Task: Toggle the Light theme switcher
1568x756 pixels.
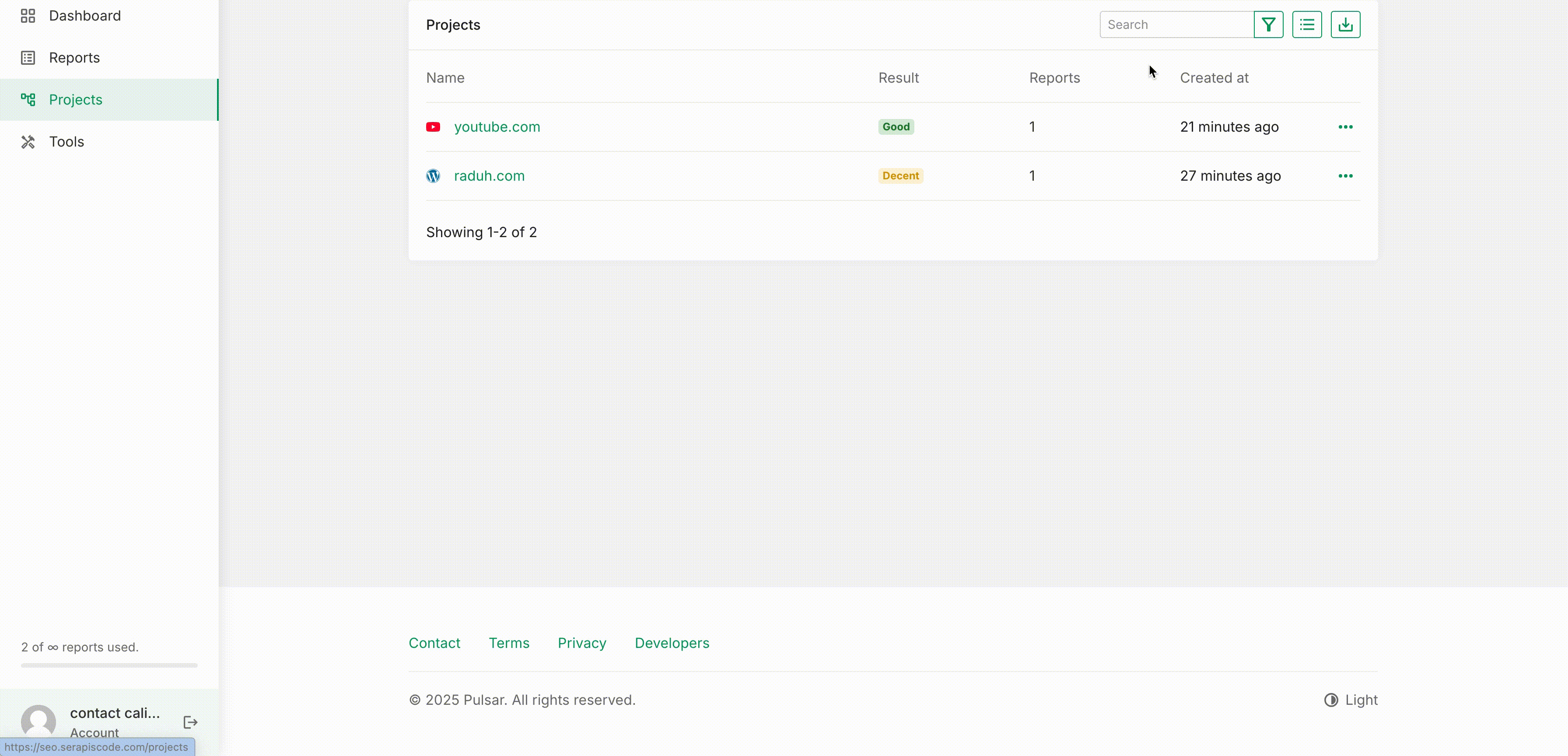Action: (x=1351, y=700)
